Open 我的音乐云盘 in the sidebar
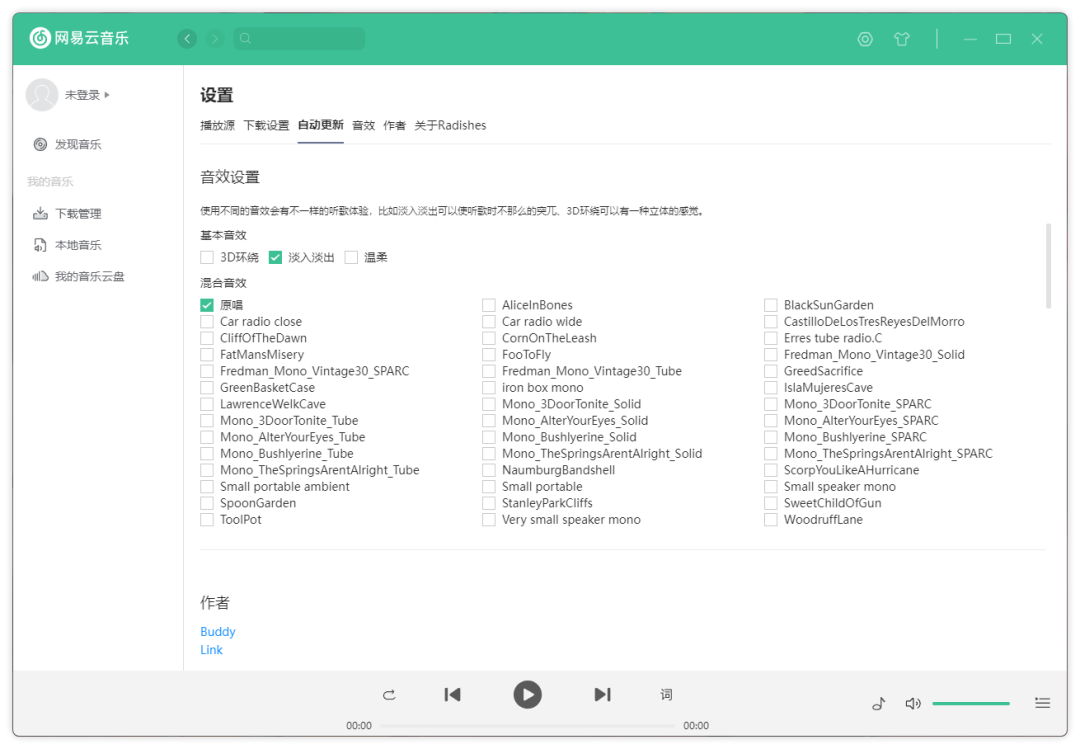This screenshot has width=1080, height=749. pyautogui.click(x=79, y=276)
